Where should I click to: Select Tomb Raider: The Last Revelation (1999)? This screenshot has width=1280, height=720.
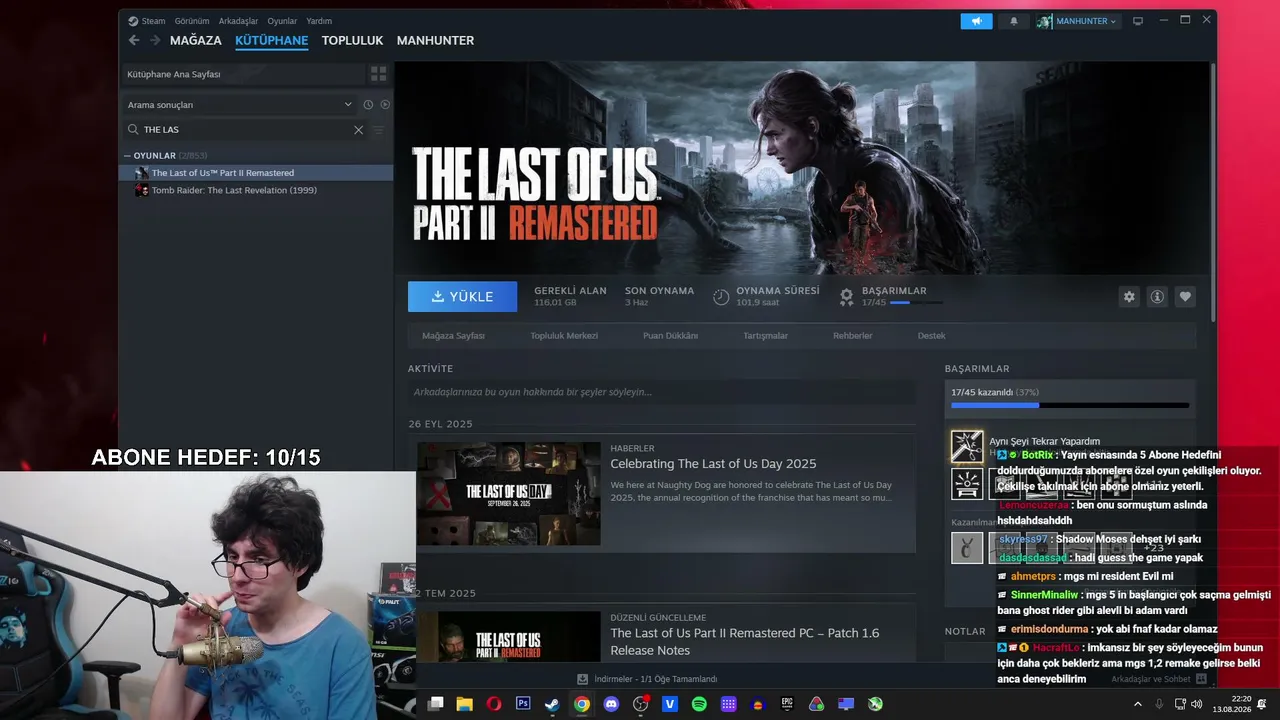257,190
